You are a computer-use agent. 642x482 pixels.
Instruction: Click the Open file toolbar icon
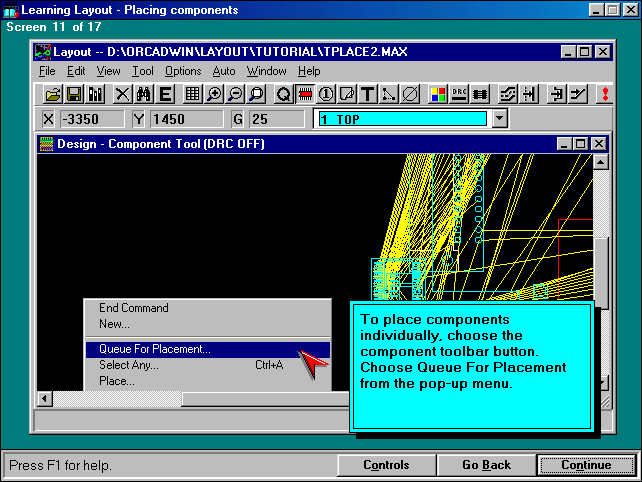point(54,94)
